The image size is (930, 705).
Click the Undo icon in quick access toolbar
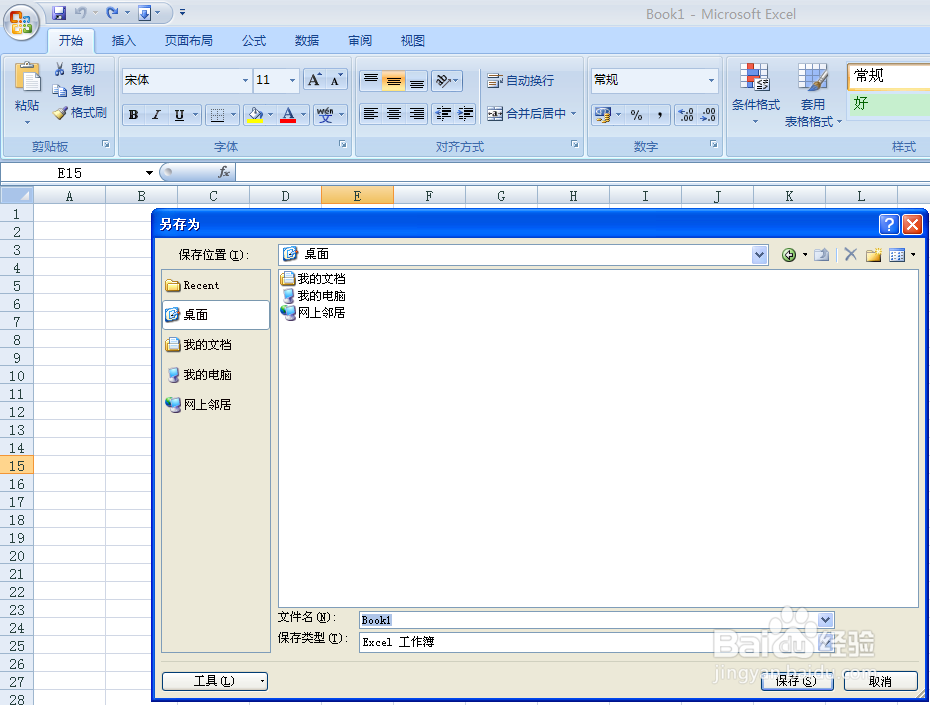[81, 12]
